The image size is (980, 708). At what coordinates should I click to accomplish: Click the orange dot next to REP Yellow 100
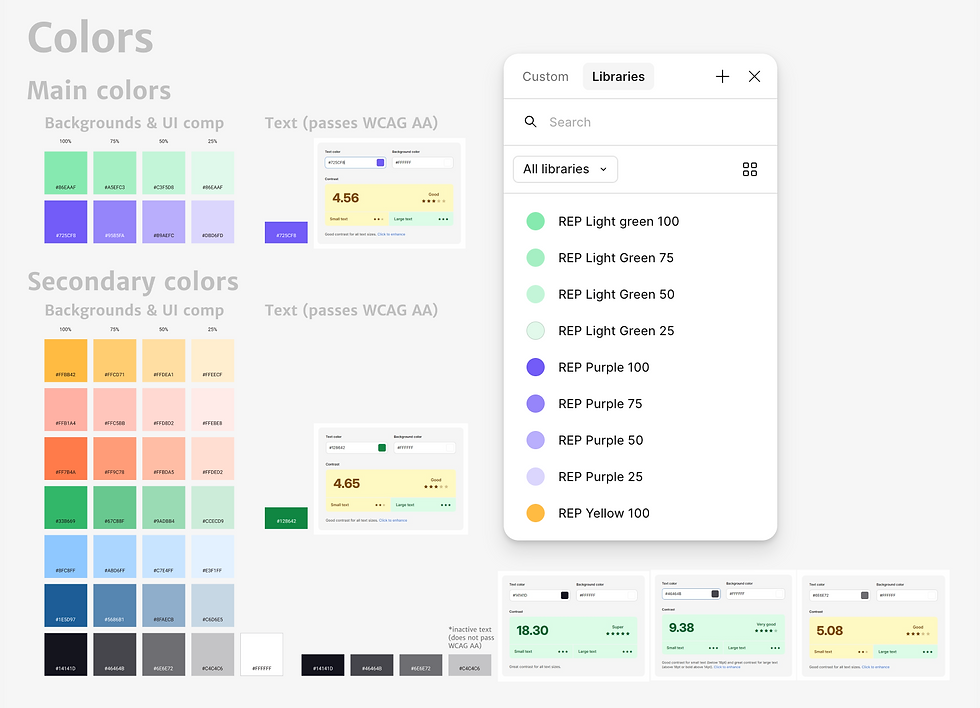(535, 513)
